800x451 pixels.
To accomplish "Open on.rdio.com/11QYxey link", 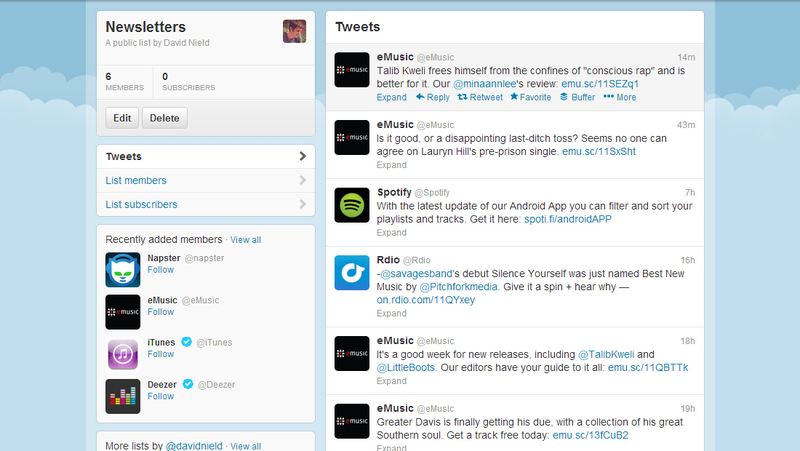I will 426,300.
